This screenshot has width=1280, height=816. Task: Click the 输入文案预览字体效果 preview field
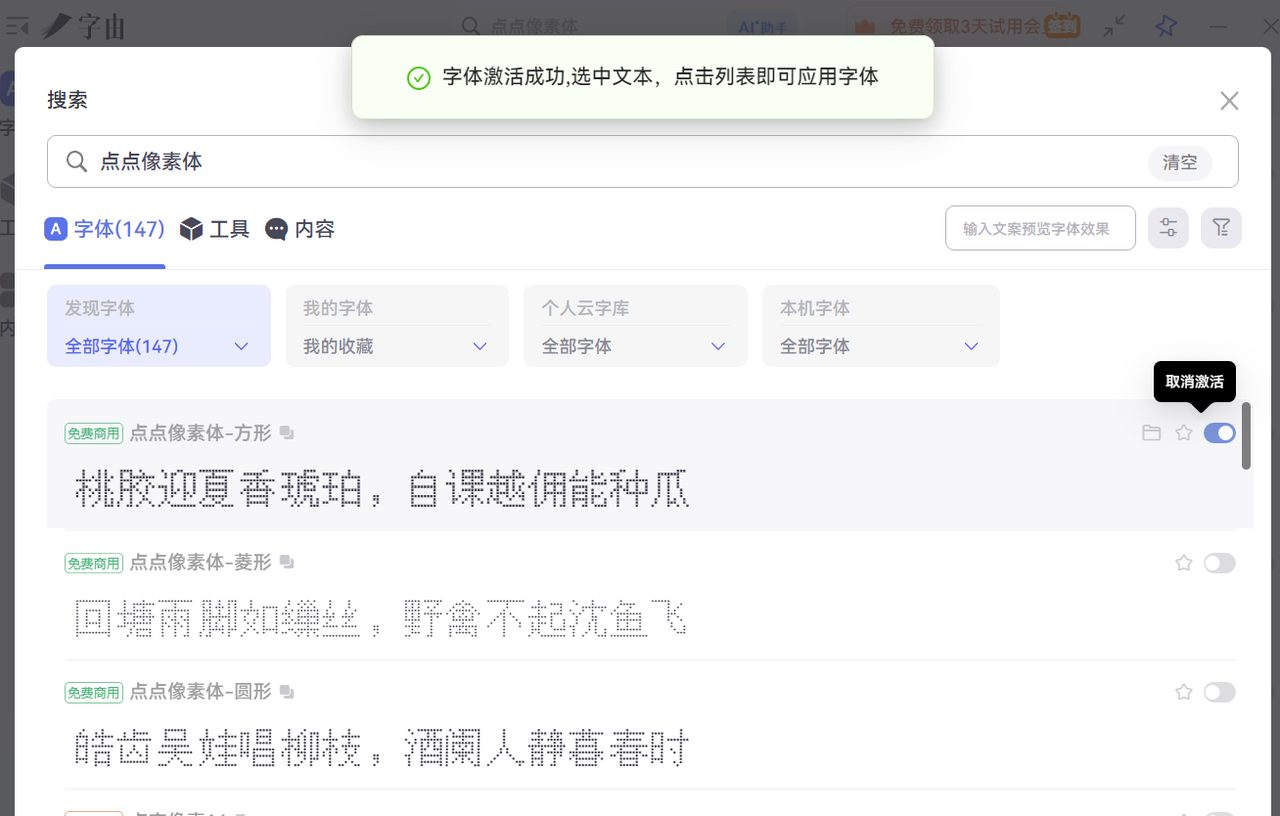pyautogui.click(x=1039, y=228)
